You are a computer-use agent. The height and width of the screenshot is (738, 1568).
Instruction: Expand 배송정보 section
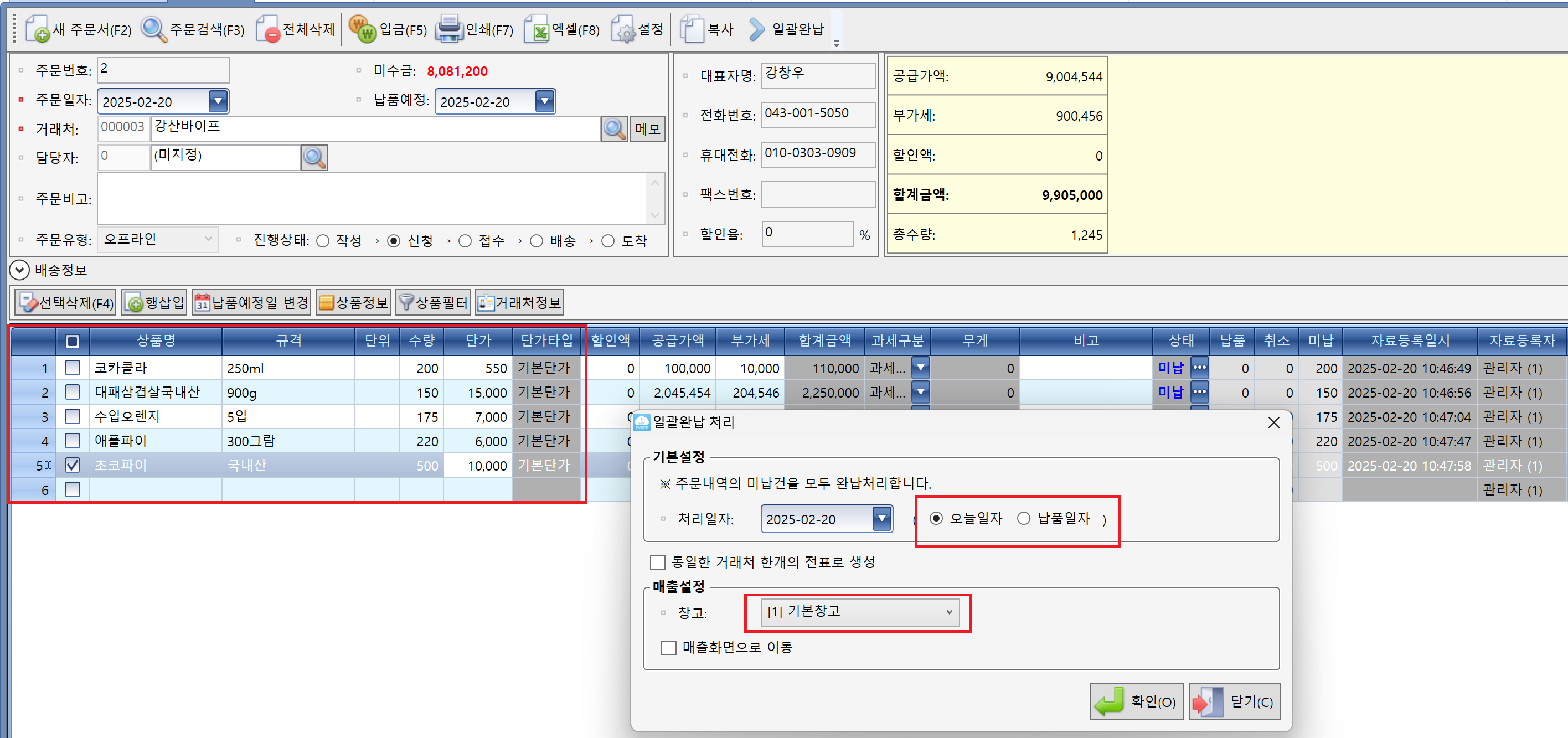point(19,270)
